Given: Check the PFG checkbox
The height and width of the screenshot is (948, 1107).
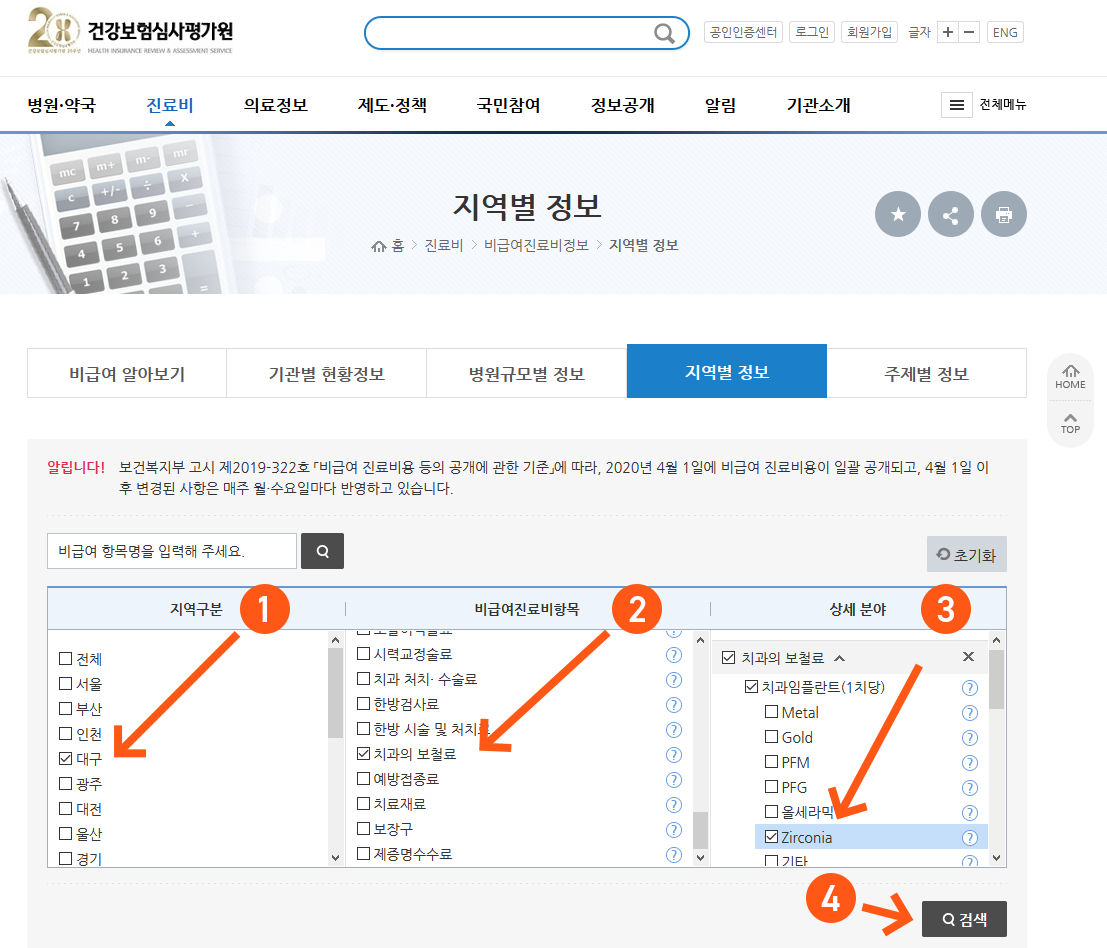Looking at the screenshot, I should pos(772,786).
